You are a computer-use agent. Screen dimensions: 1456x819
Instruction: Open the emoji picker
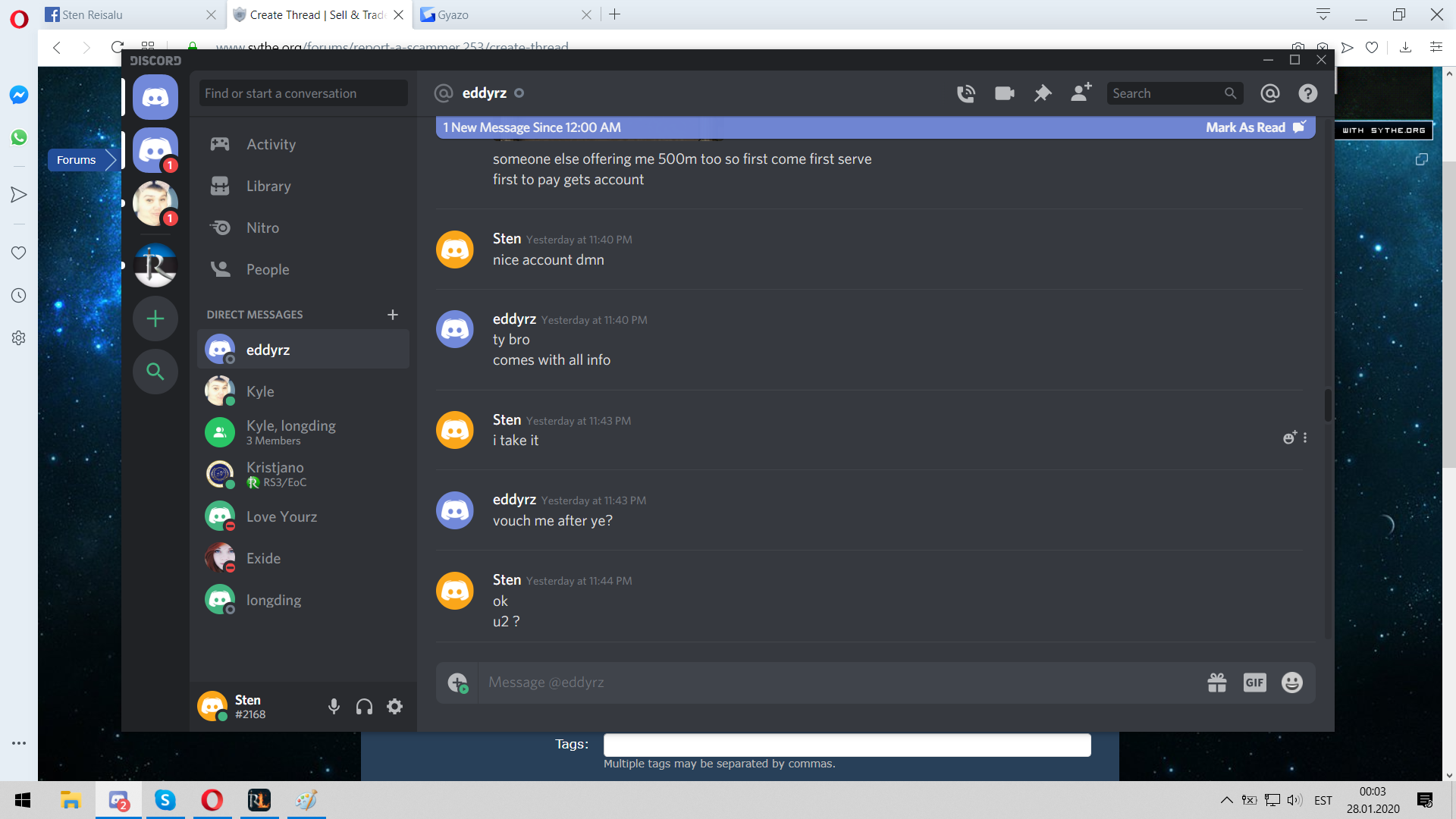pyautogui.click(x=1291, y=682)
